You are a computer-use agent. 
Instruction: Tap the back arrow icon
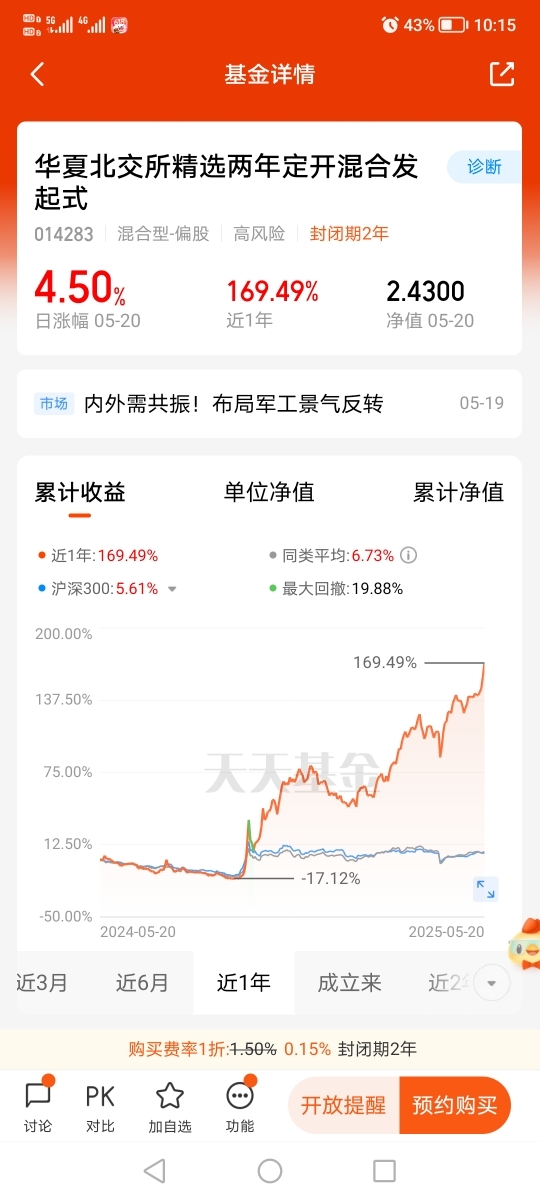tap(38, 74)
